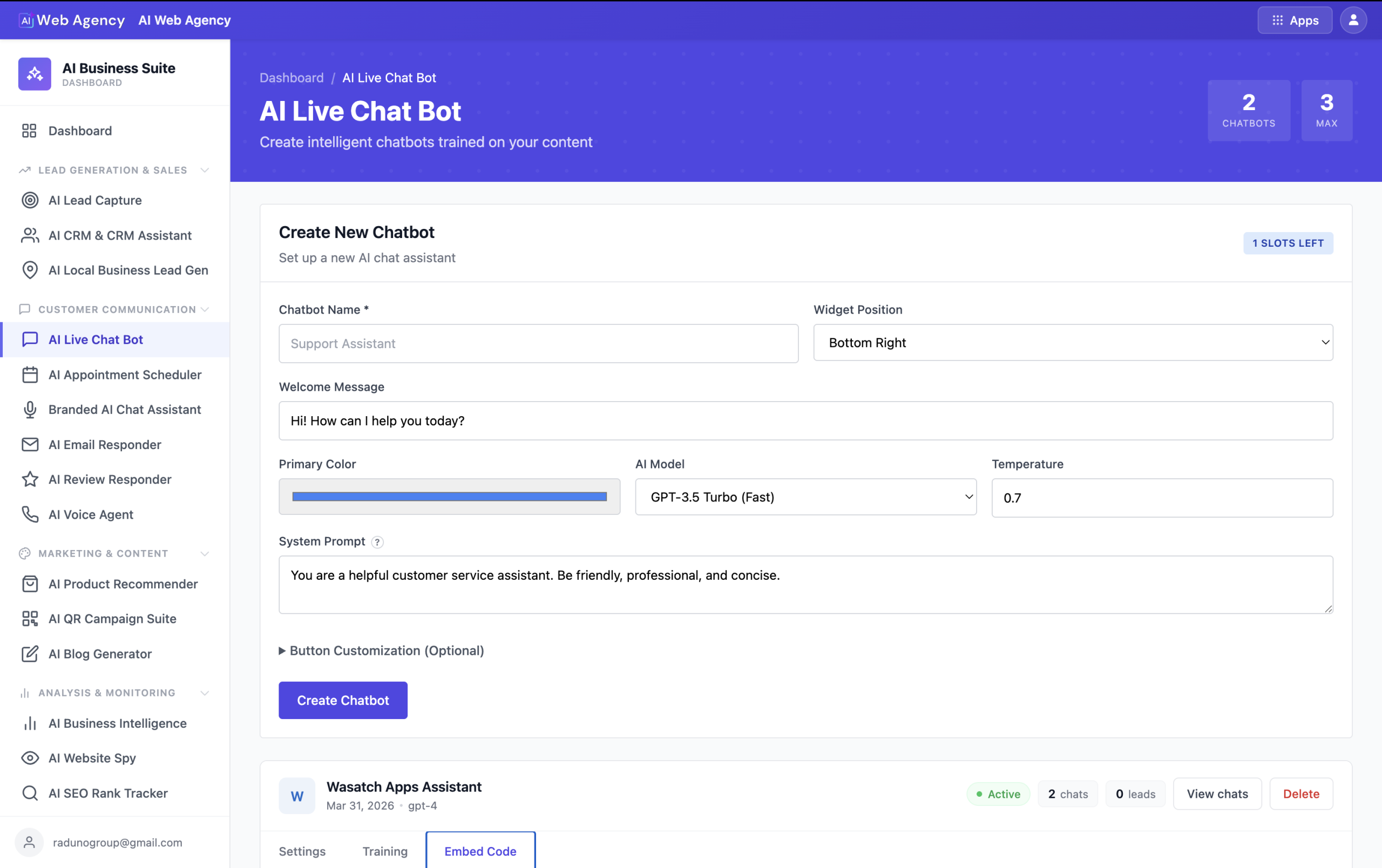Collapse the Customer Communication section
Image resolution: width=1382 pixels, height=868 pixels.
point(205,309)
